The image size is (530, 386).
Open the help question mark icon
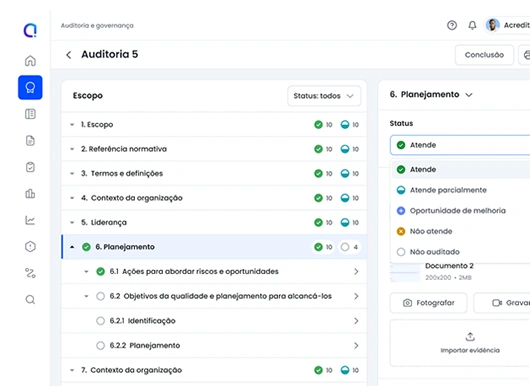452,25
